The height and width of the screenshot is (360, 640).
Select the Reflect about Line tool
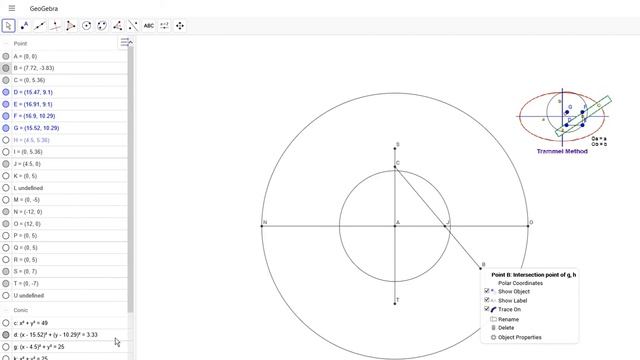click(133, 26)
